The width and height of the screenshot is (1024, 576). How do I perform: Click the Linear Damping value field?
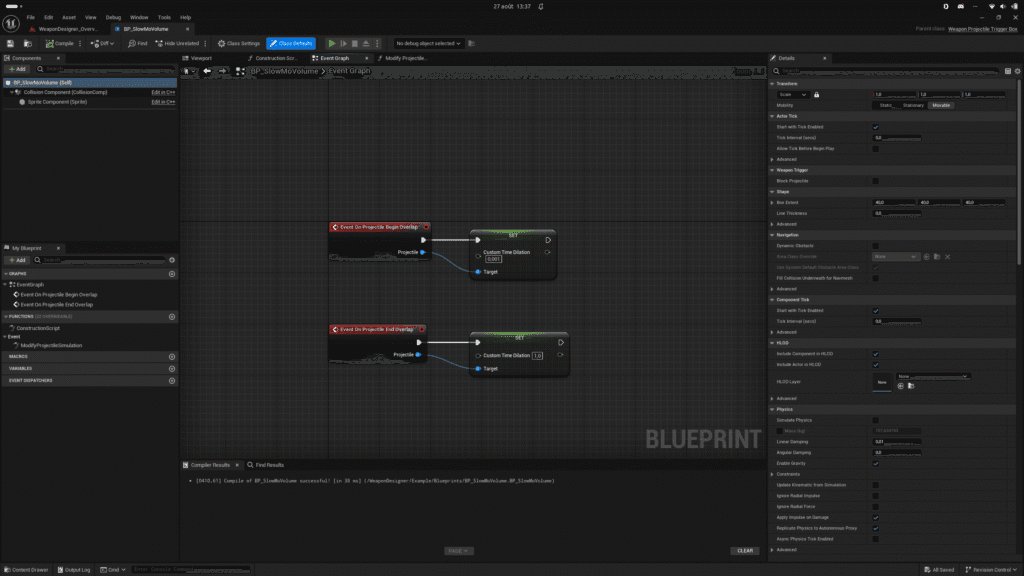(x=897, y=442)
